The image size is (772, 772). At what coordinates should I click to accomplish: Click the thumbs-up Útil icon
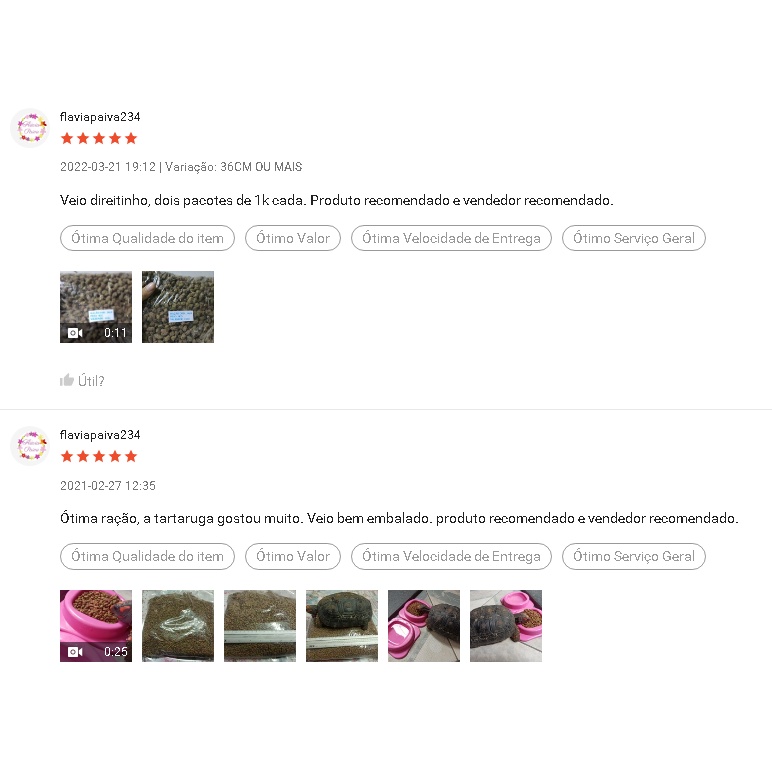click(67, 380)
